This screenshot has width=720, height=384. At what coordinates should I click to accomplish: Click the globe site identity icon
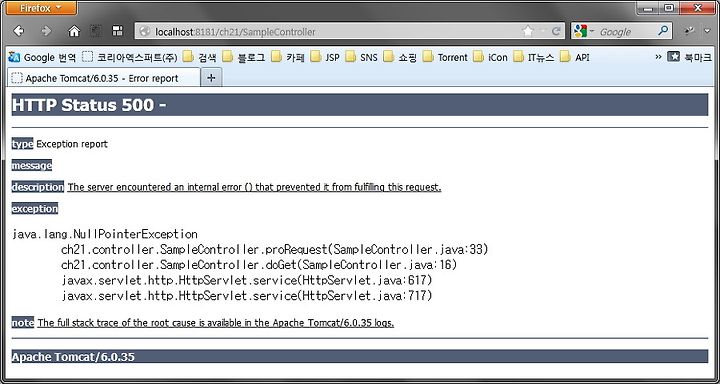145,32
